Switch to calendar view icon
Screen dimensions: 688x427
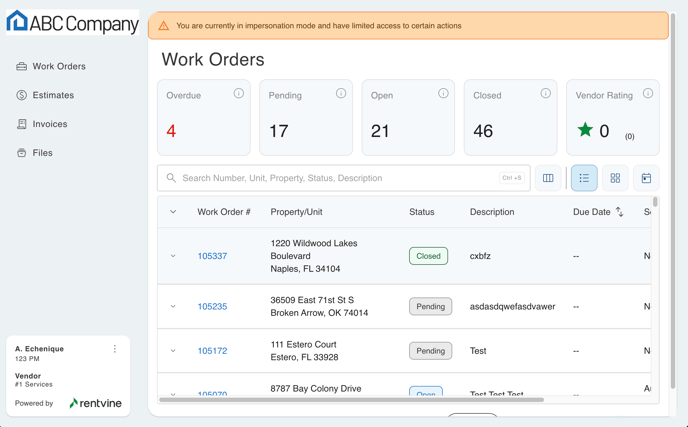(646, 178)
